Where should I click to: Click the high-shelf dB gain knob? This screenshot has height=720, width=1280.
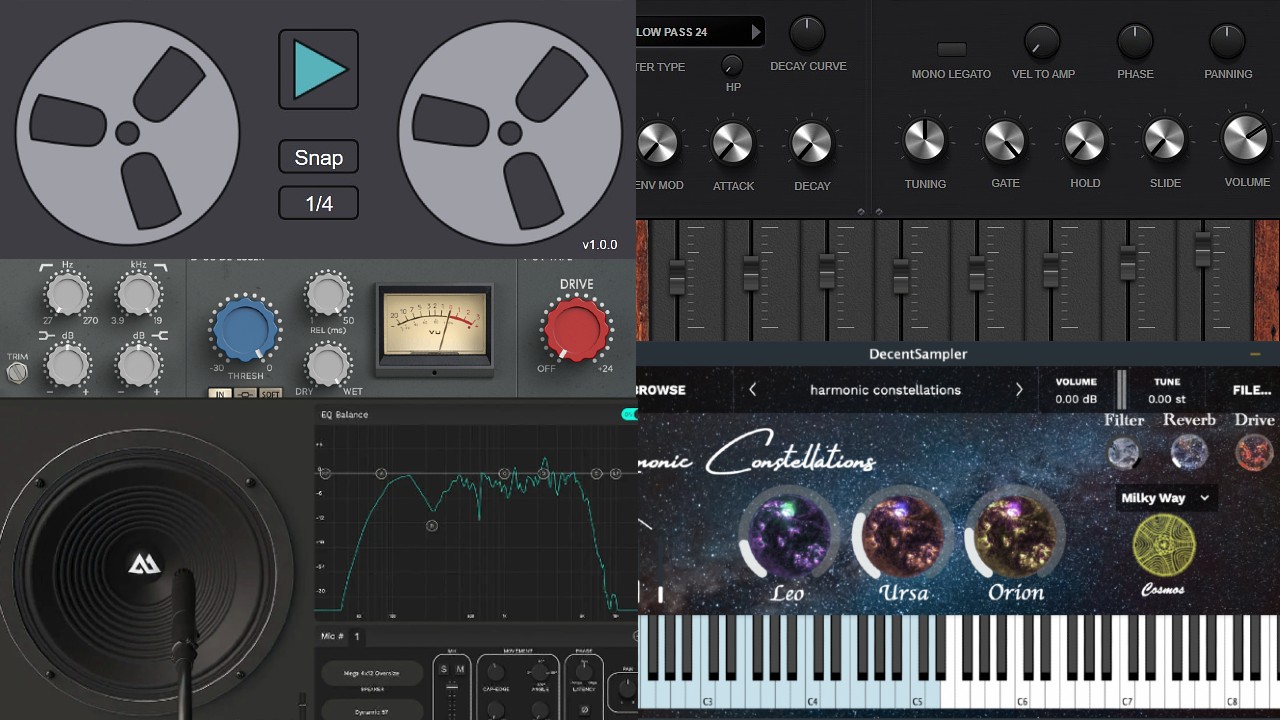pyautogui.click(x=139, y=366)
